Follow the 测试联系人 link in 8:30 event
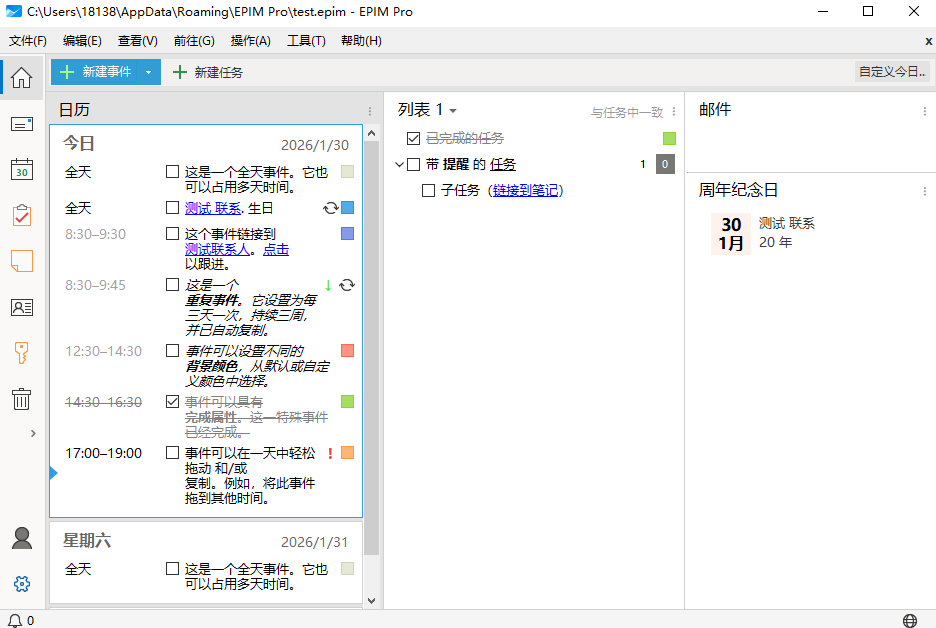The height and width of the screenshot is (628, 936). point(217,249)
